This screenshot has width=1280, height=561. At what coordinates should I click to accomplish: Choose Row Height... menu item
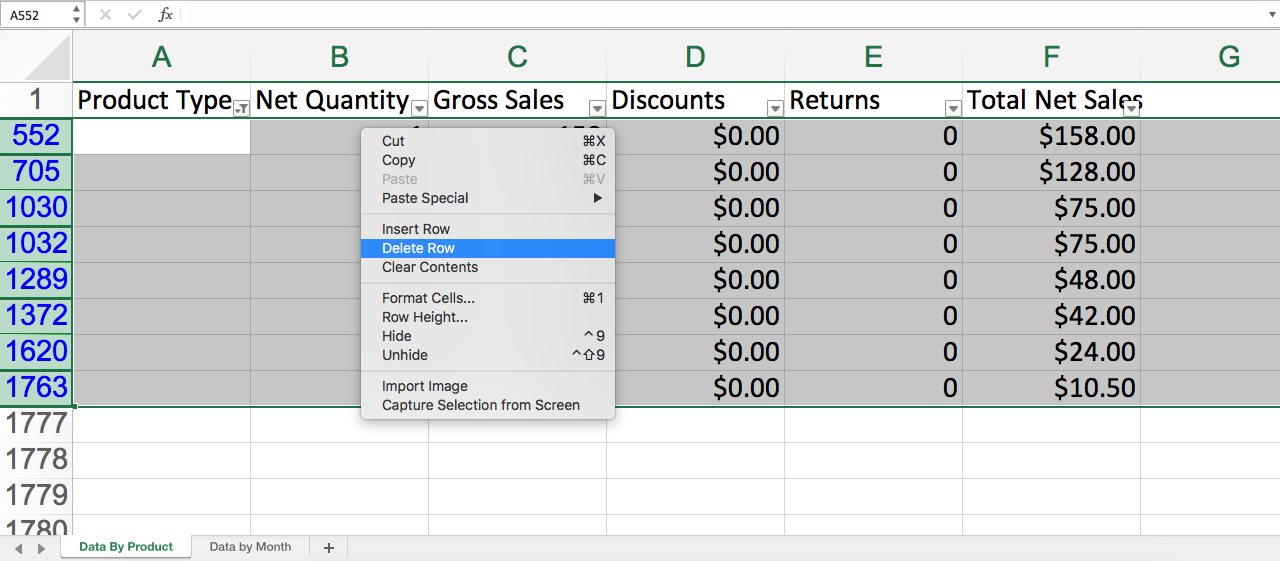(488, 317)
